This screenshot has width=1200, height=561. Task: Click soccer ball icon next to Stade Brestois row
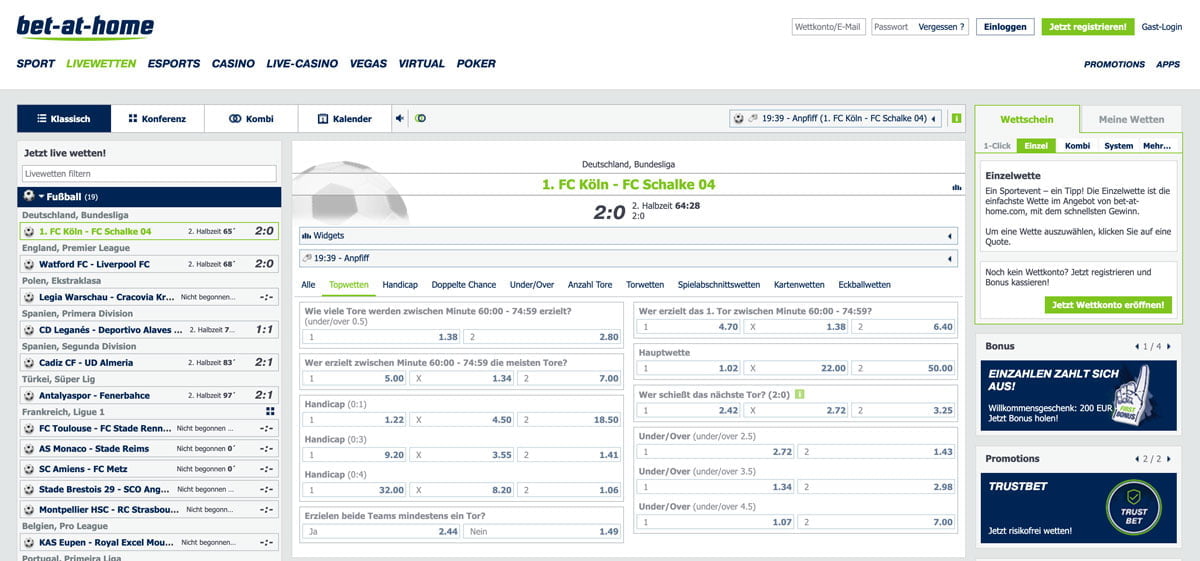coord(29,490)
